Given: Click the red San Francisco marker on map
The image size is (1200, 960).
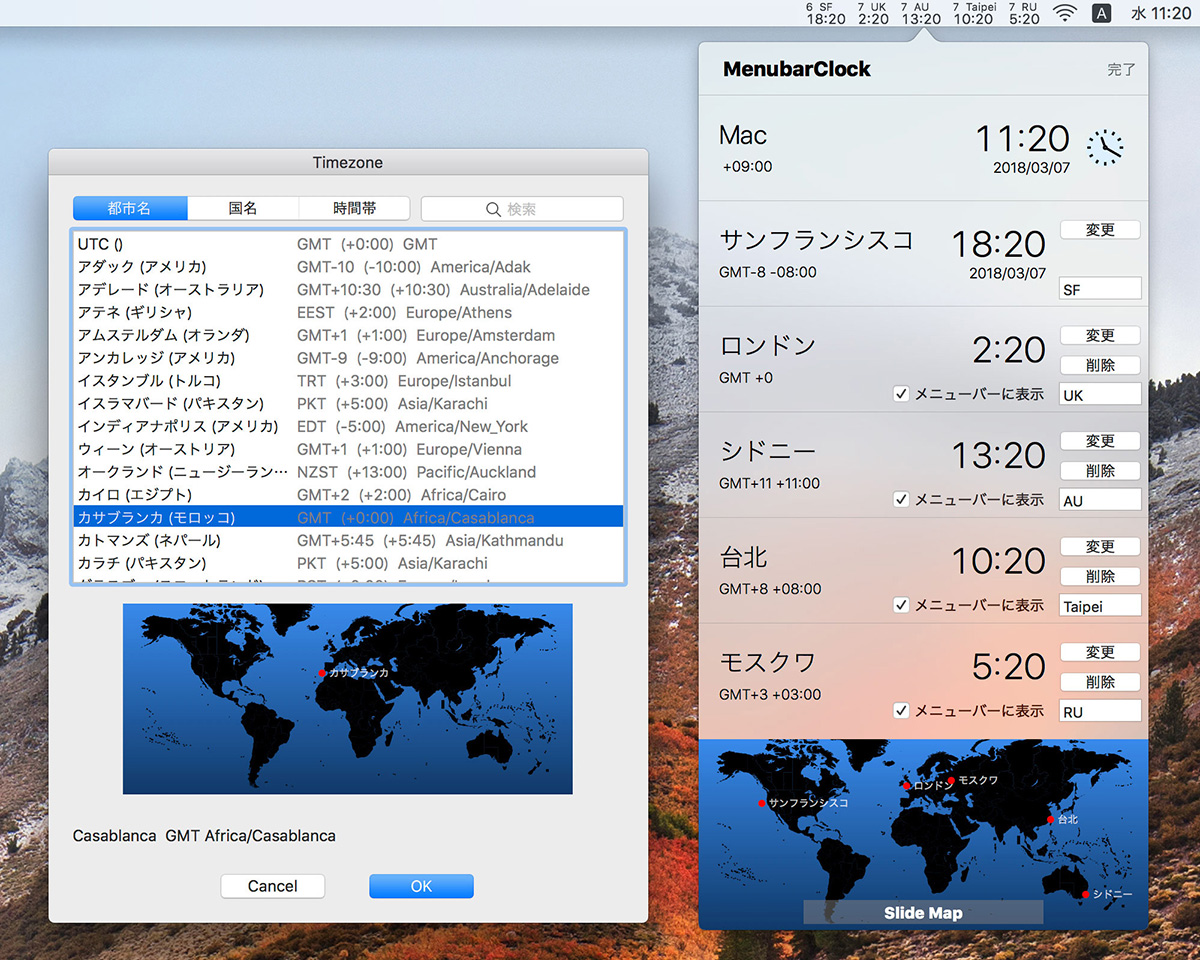Looking at the screenshot, I should pos(762,803).
